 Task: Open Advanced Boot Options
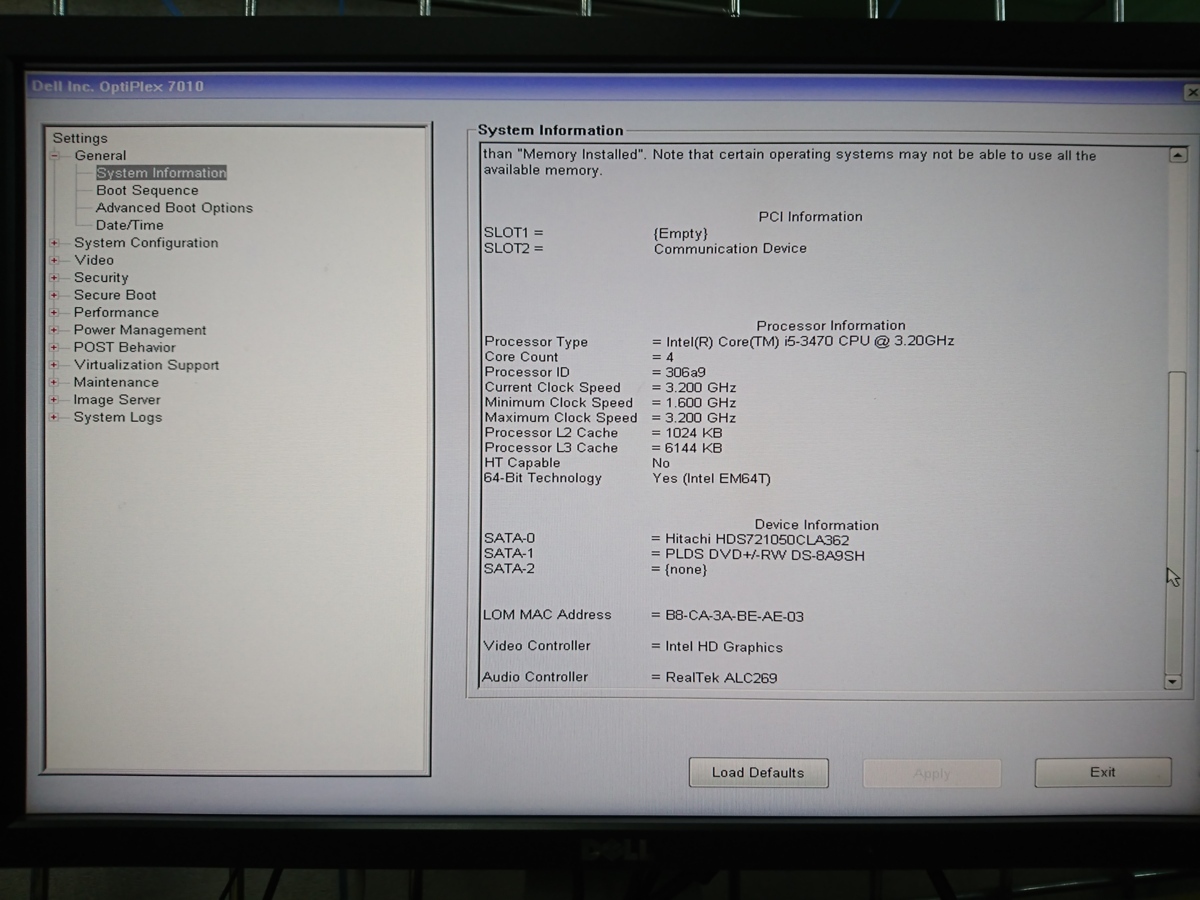(x=174, y=208)
